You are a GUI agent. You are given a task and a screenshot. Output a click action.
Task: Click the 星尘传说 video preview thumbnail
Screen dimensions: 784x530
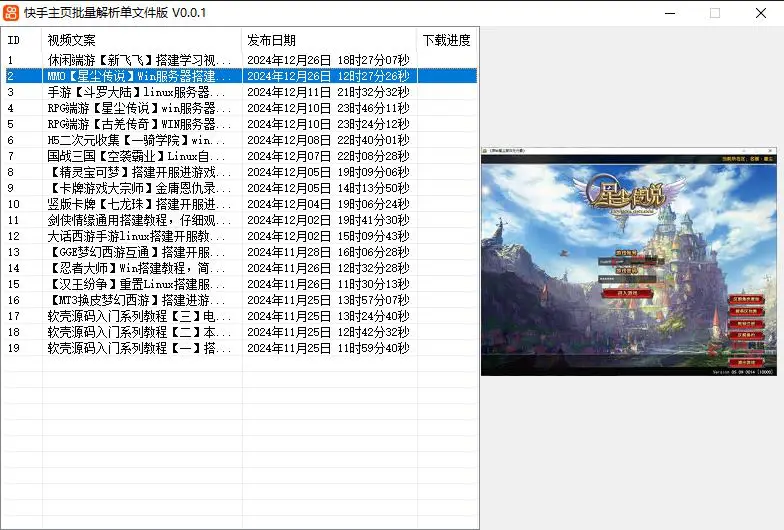click(x=629, y=262)
